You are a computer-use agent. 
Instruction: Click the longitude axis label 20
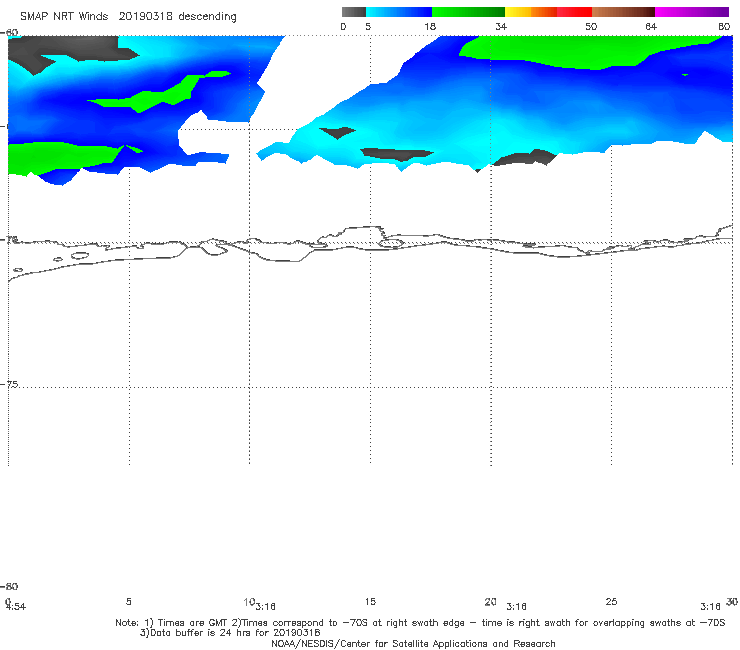[x=490, y=601]
